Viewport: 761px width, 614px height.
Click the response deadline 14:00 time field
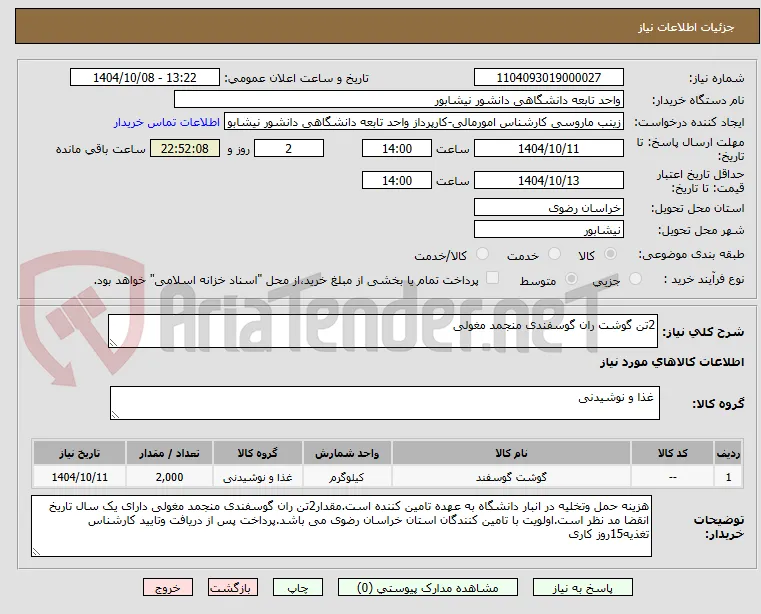click(397, 149)
